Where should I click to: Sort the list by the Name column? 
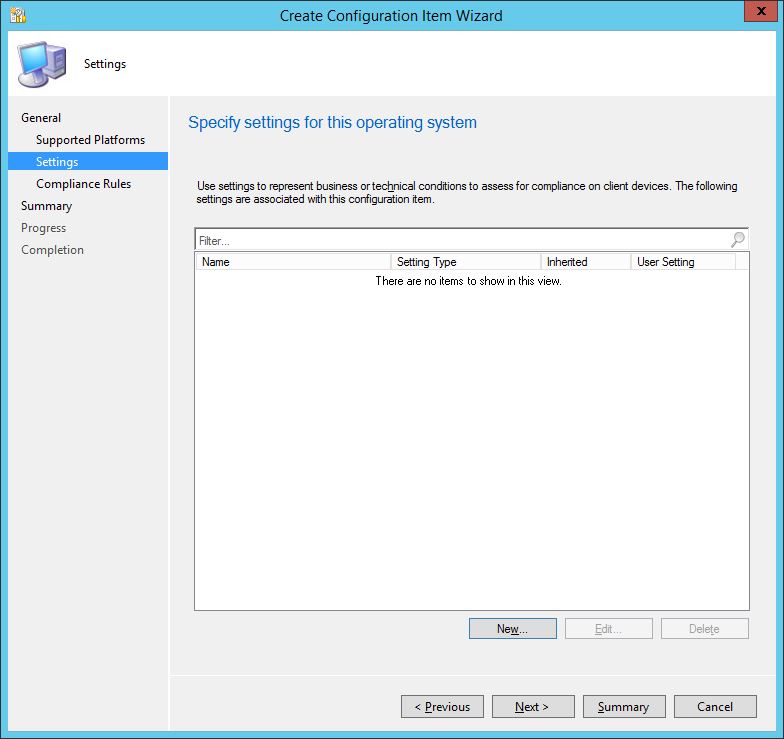[293, 262]
